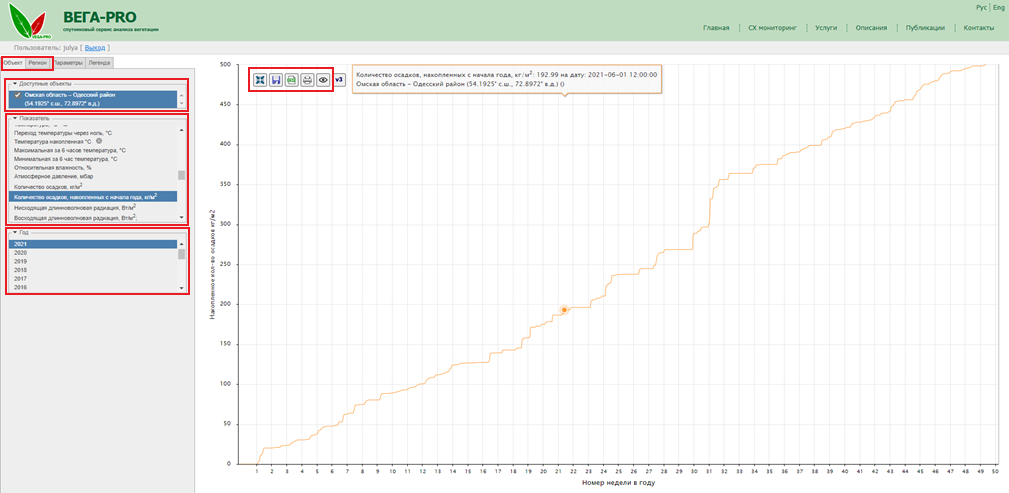Toggle the eye visibility icon in chart toolbar
Image resolution: width=1009 pixels, height=493 pixels.
click(322, 80)
